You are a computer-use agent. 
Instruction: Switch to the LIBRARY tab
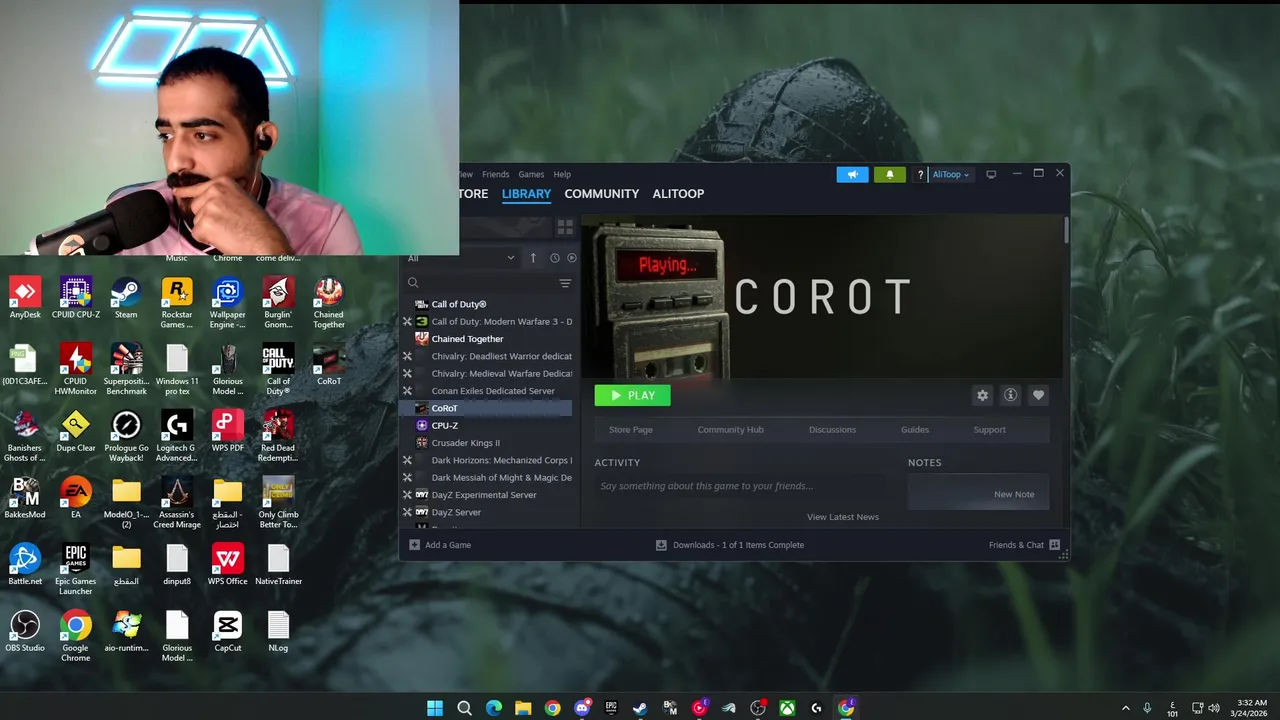(x=526, y=194)
